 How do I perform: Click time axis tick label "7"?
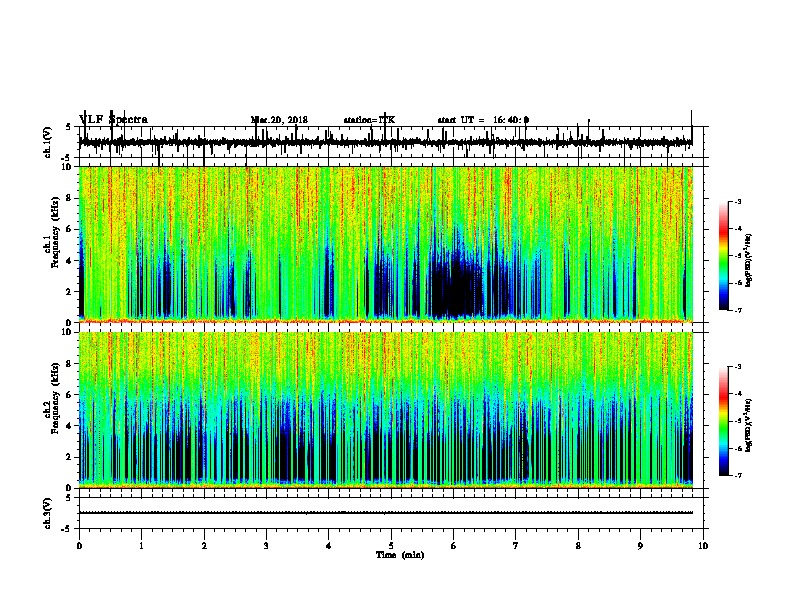(516, 546)
